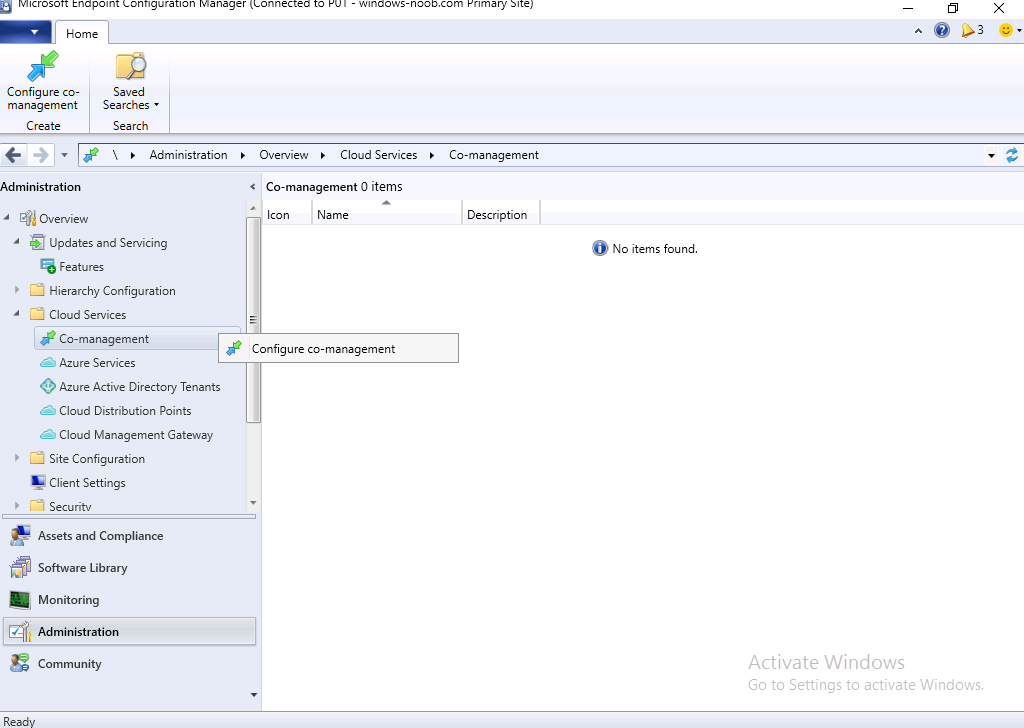Image resolution: width=1024 pixels, height=728 pixels.
Task: Click the Hierarchy Configuration folder icon
Action: [x=37, y=290]
